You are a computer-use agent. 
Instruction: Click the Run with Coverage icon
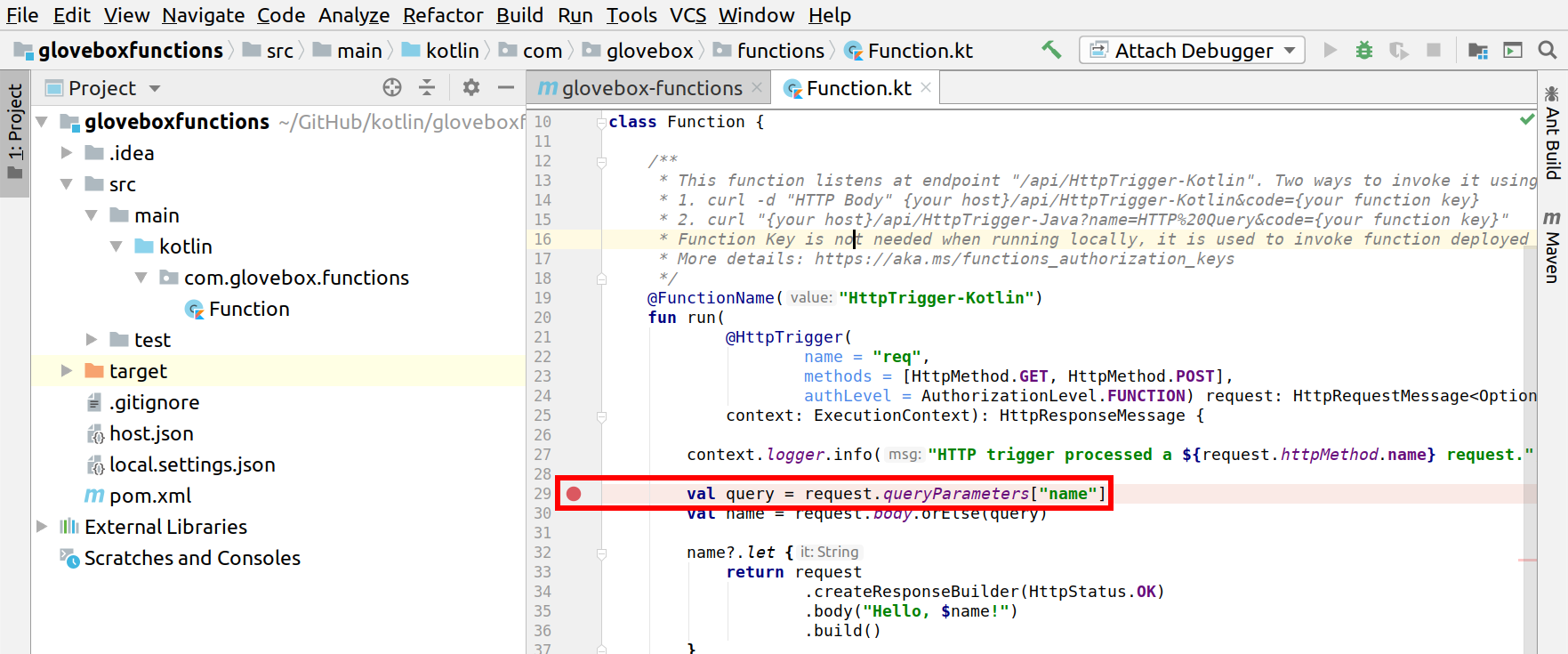[x=1399, y=50]
